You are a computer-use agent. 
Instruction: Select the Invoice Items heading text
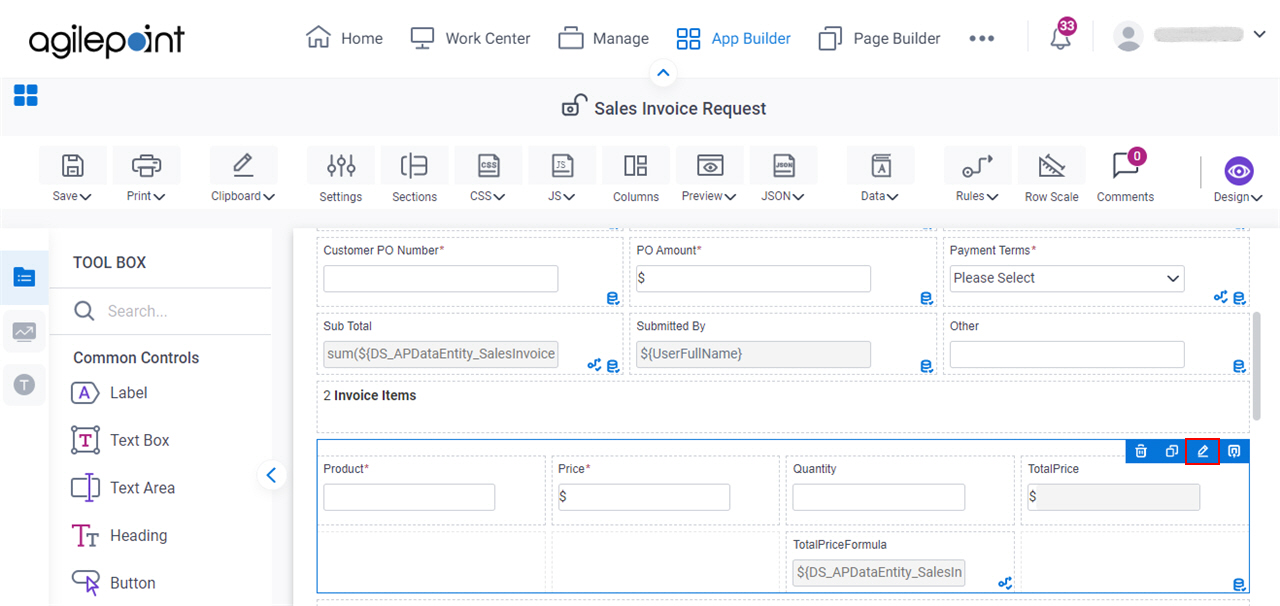375,395
